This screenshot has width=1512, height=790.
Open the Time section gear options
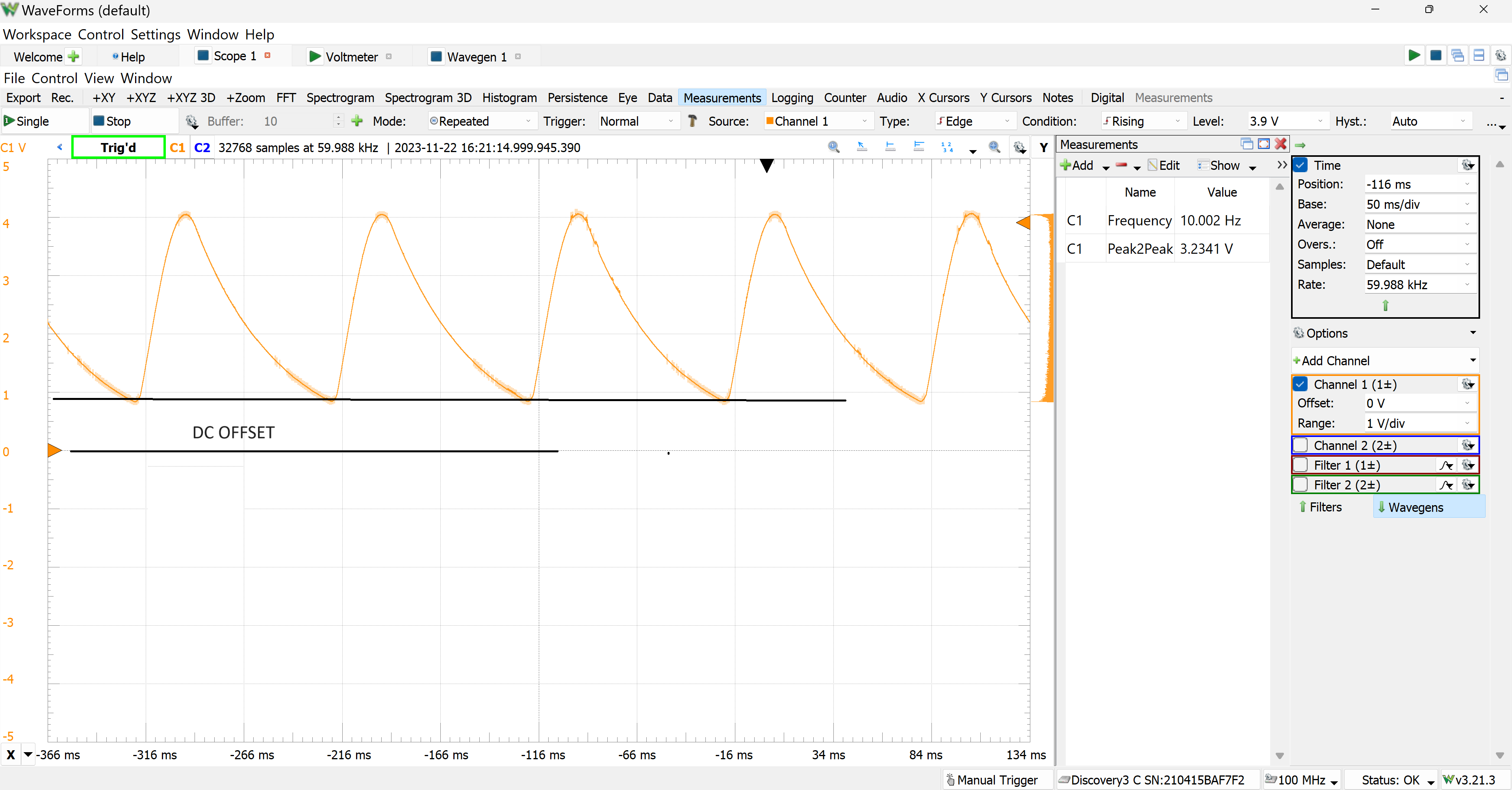[x=1468, y=165]
